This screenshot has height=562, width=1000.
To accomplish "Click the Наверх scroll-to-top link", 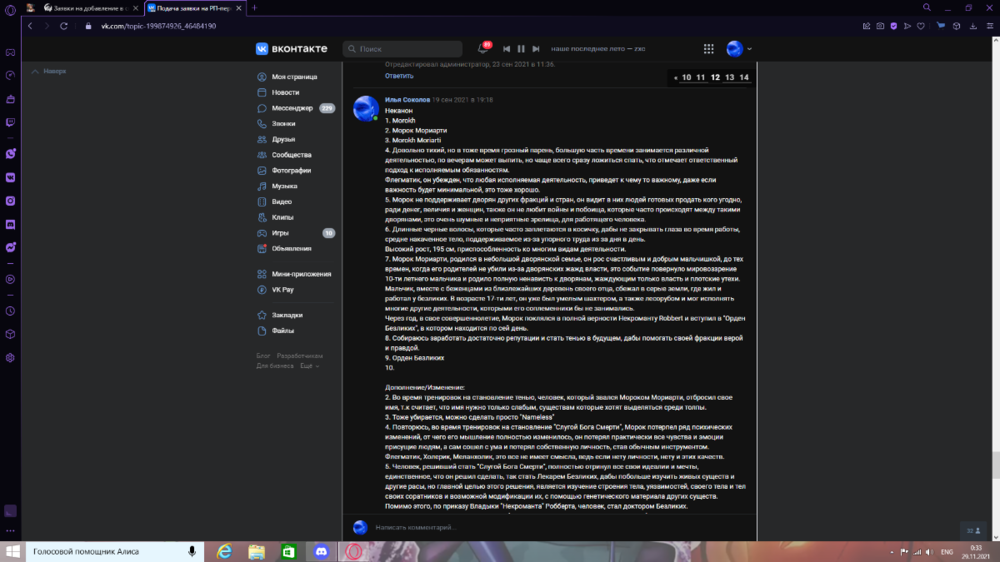I will [49, 71].
